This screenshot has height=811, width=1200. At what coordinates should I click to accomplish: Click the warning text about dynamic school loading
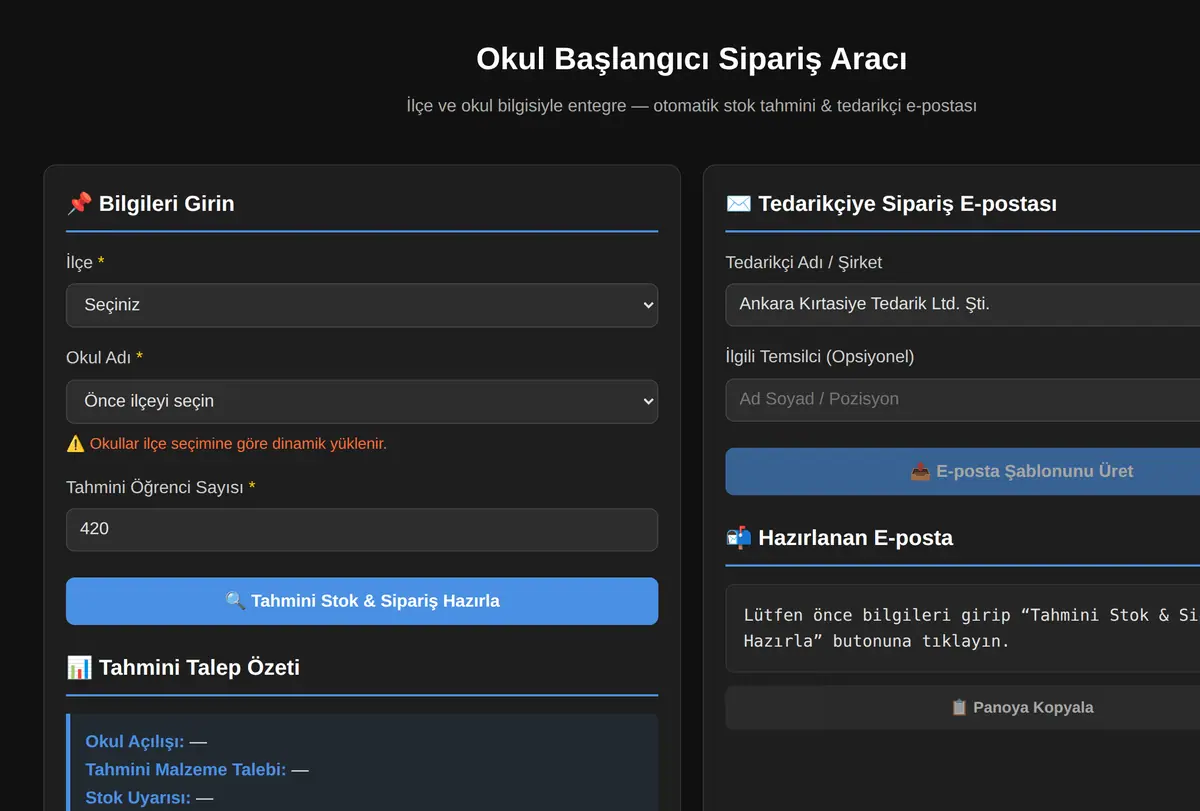[x=238, y=444]
